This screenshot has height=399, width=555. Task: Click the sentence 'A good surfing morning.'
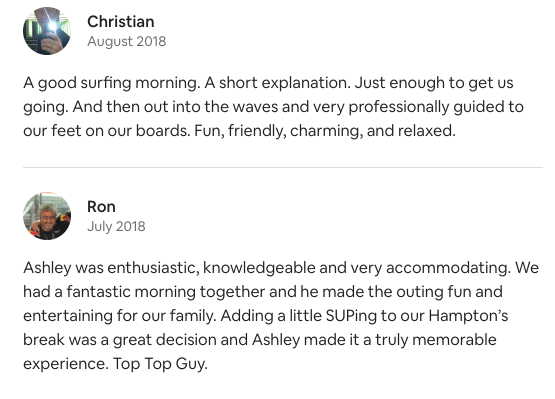pos(112,83)
